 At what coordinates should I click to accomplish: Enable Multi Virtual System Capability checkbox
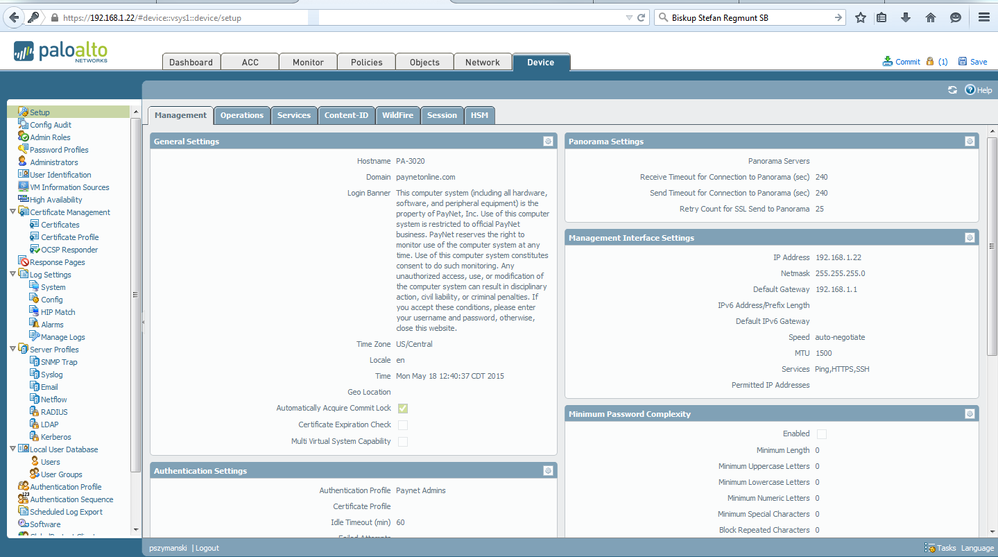pos(403,441)
